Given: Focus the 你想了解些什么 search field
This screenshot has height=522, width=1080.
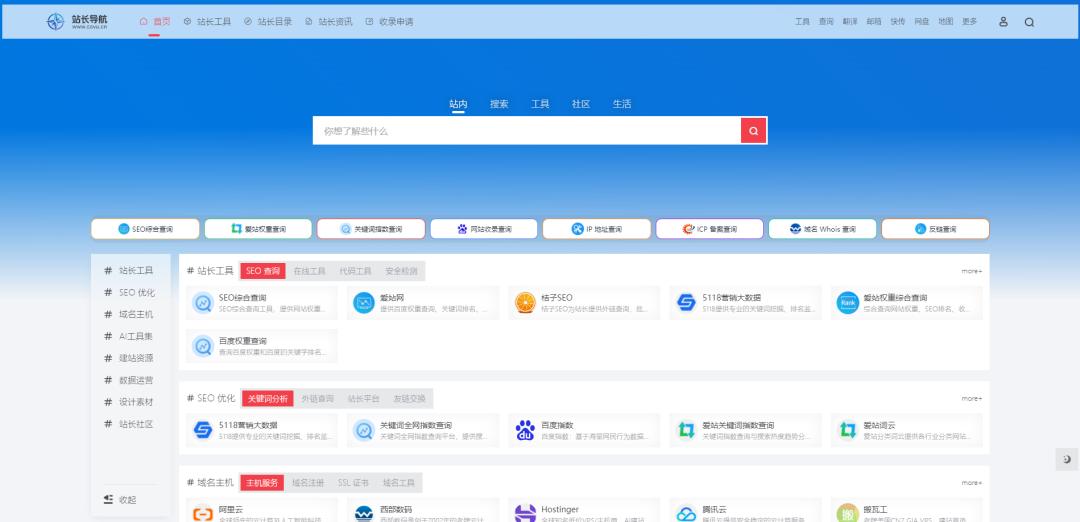Looking at the screenshot, I should tap(527, 130).
